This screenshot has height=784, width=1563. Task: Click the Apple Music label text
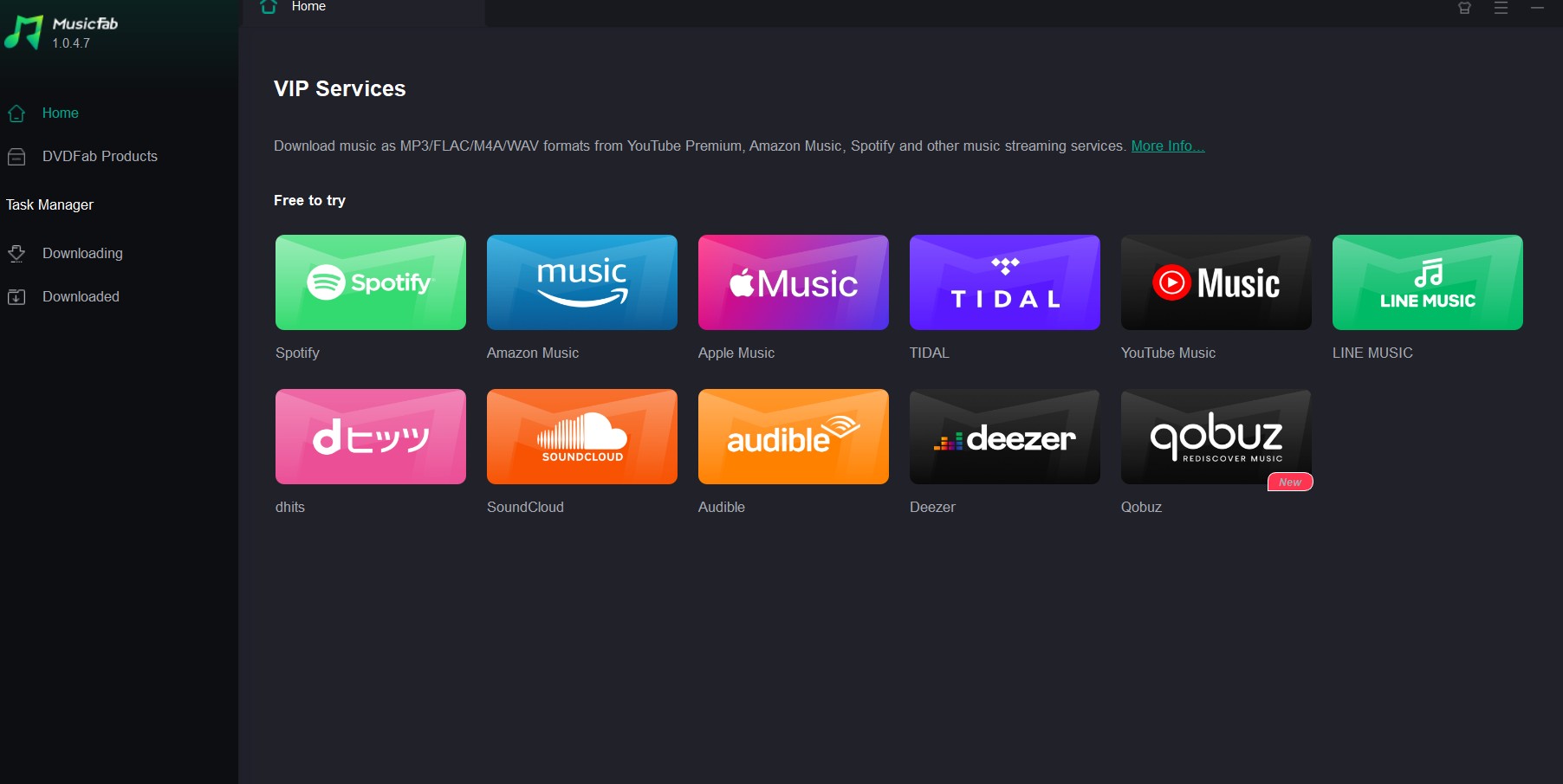tap(736, 353)
